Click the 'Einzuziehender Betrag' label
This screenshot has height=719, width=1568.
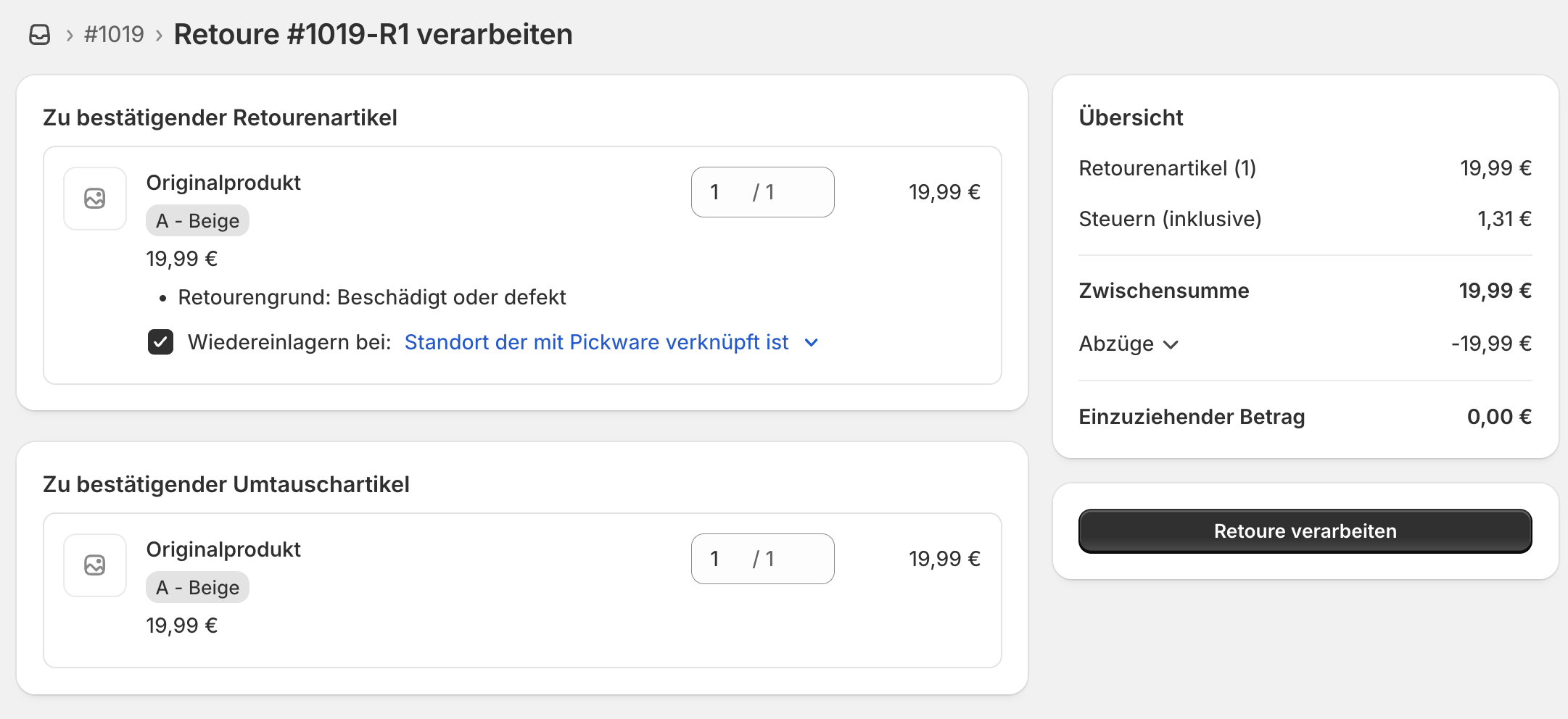point(1192,417)
